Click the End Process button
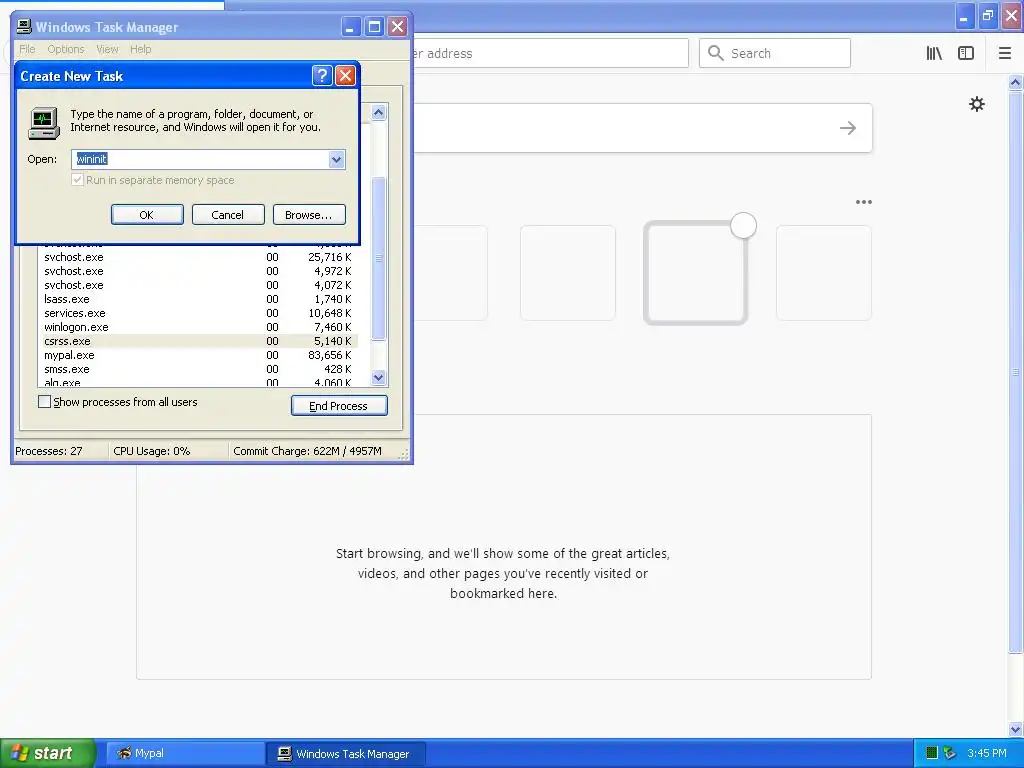Viewport: 1024px width, 768px height. (339, 406)
